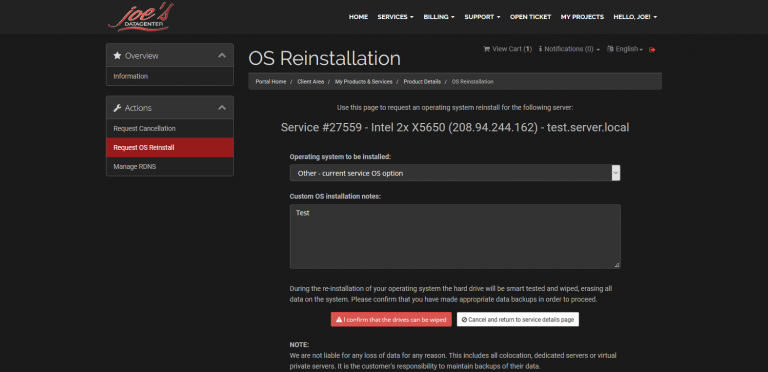
Task: Open My Projects from the navigation bar
Action: [x=582, y=17]
